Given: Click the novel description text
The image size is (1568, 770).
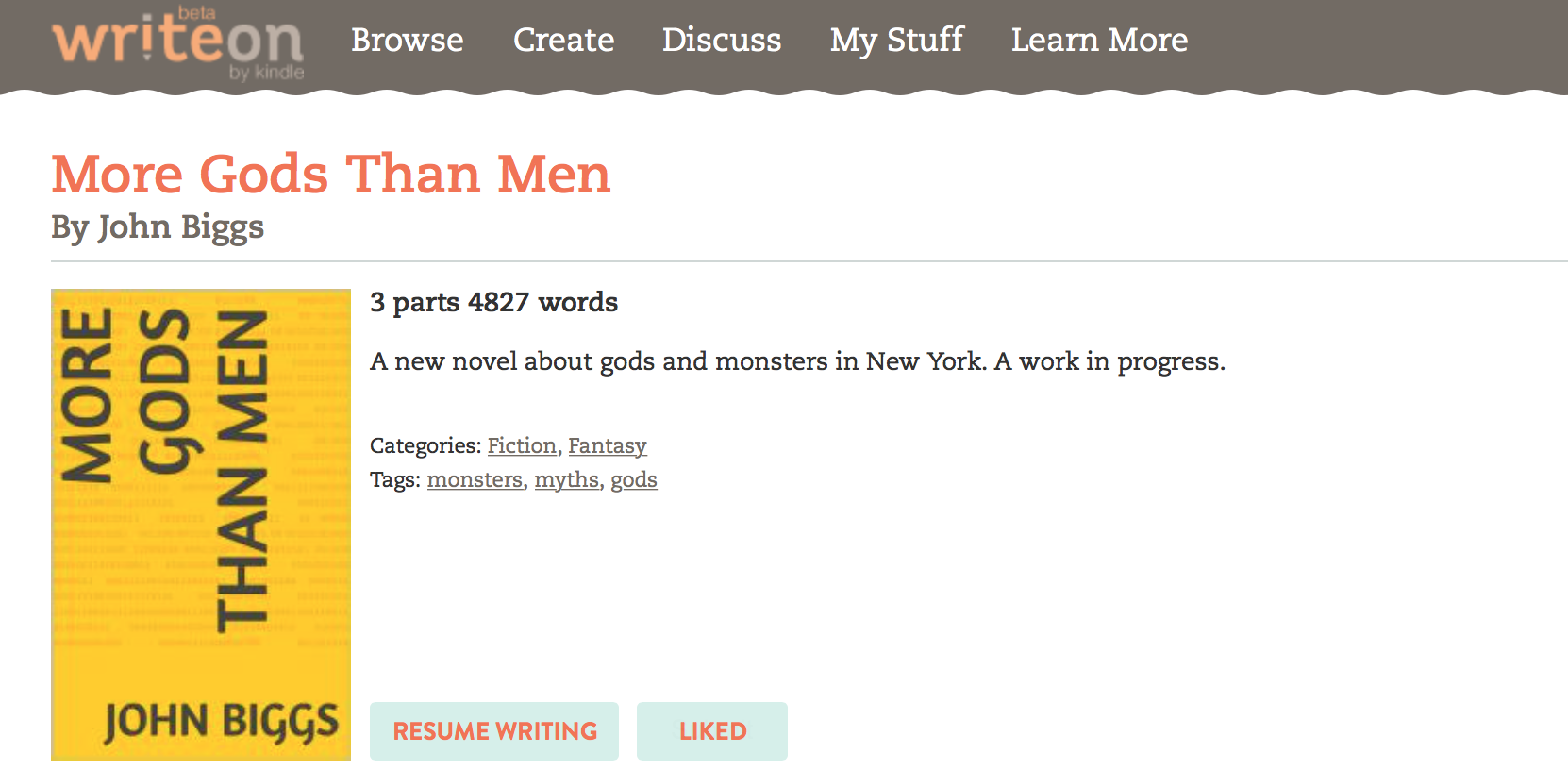Looking at the screenshot, I should [797, 361].
